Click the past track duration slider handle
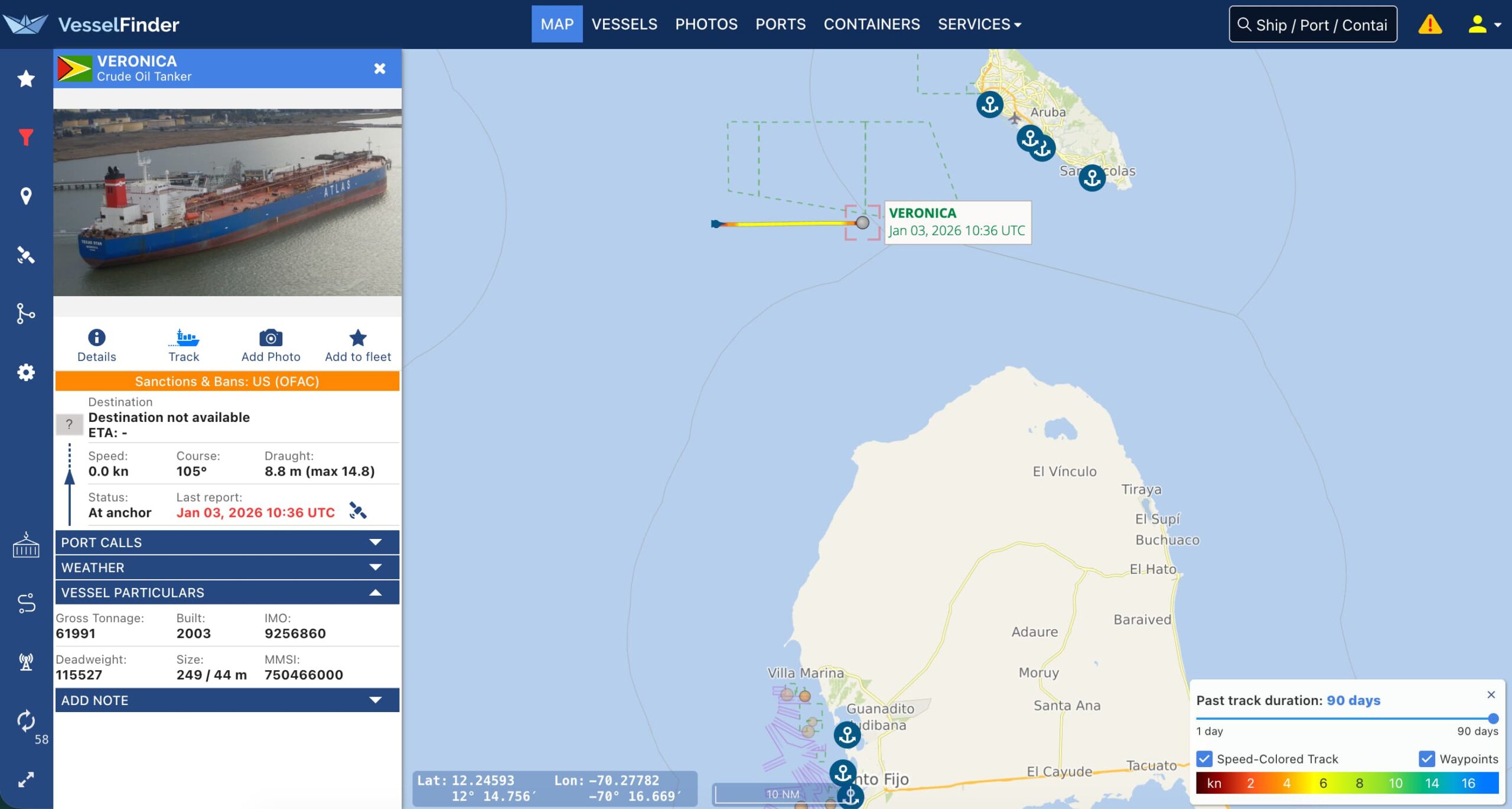 coord(1493,719)
